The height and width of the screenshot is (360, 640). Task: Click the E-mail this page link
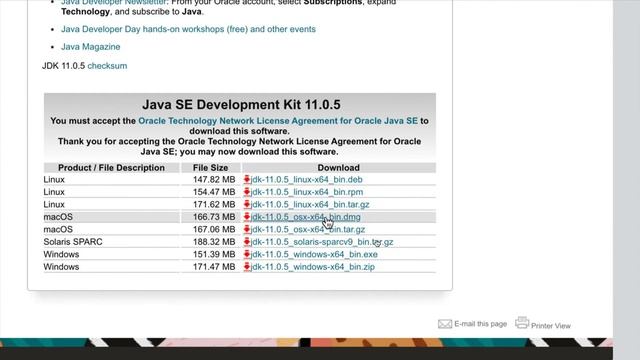click(x=480, y=324)
